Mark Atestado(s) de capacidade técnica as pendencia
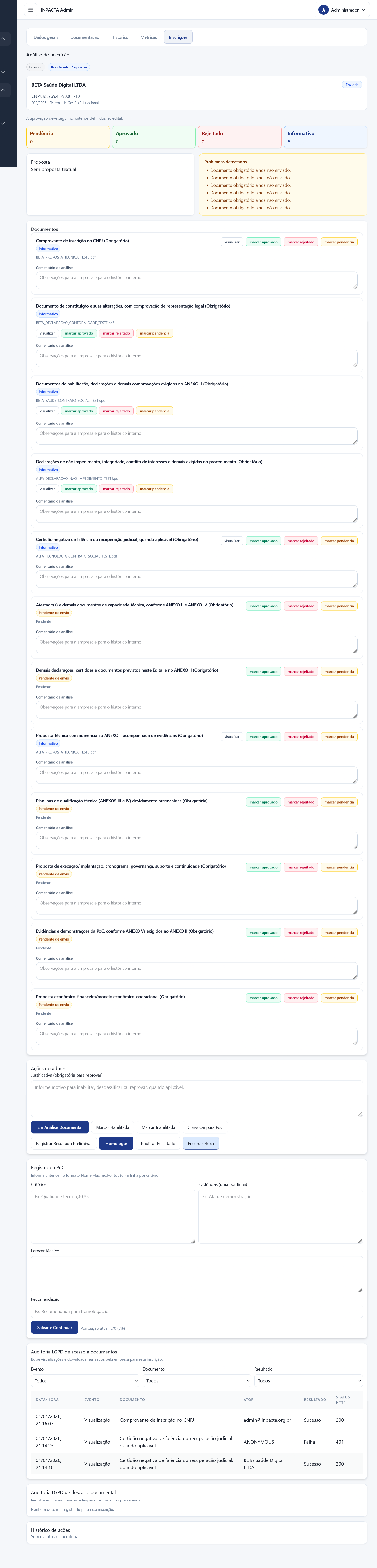The image size is (377, 1568). coord(339,606)
